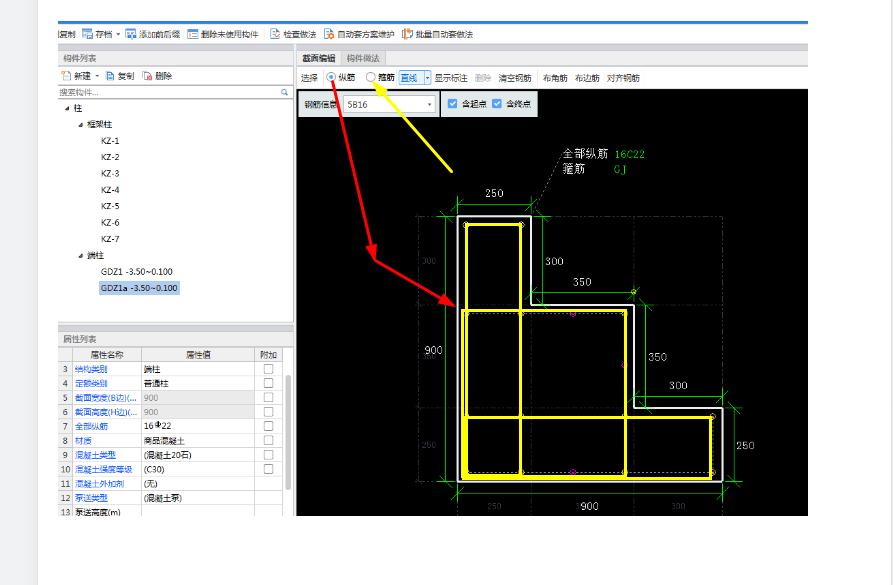Image resolution: width=893 pixels, height=585 pixels.
Task: Open the 钢筋信息 5B16 combo box
Action: point(390,104)
